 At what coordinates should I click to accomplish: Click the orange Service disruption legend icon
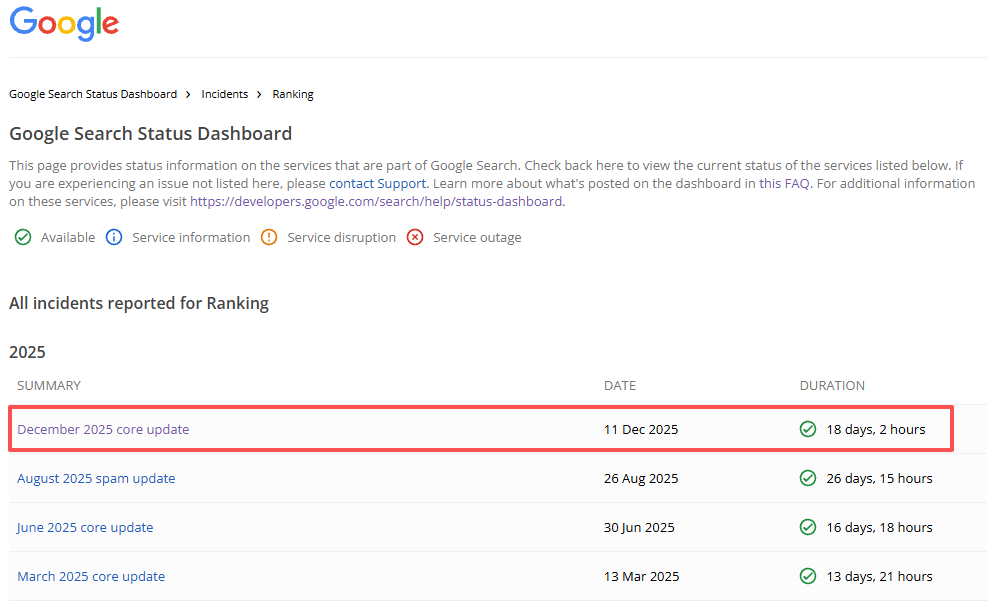point(269,237)
